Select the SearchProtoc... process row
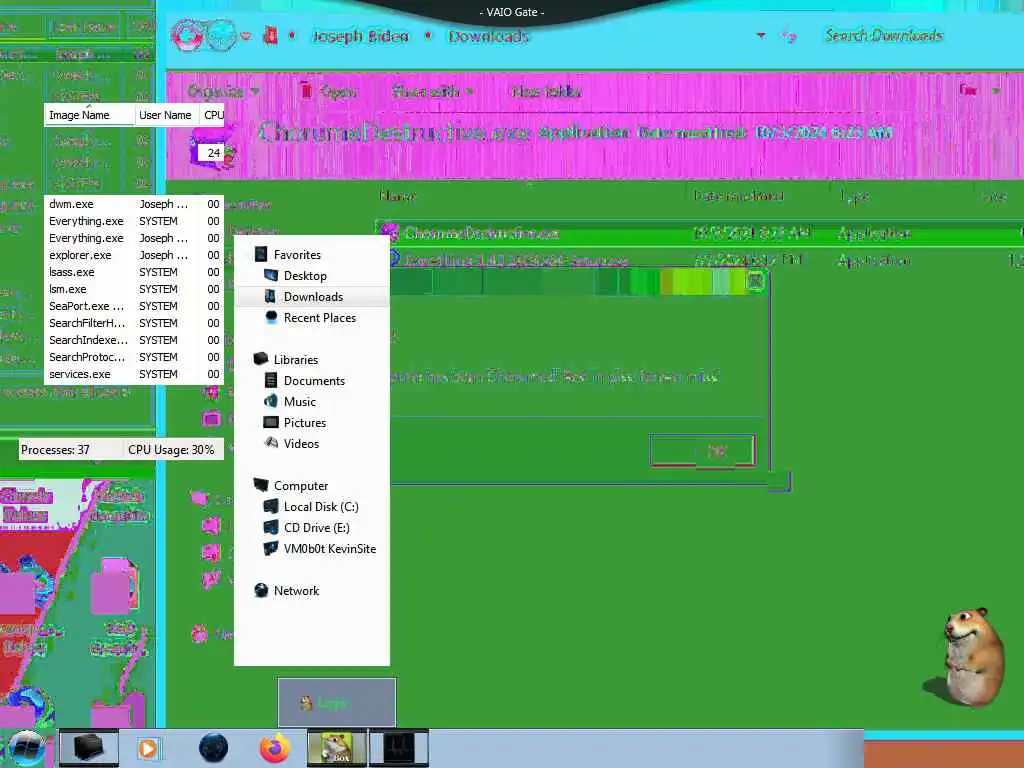The height and width of the screenshot is (768, 1024). [134, 357]
